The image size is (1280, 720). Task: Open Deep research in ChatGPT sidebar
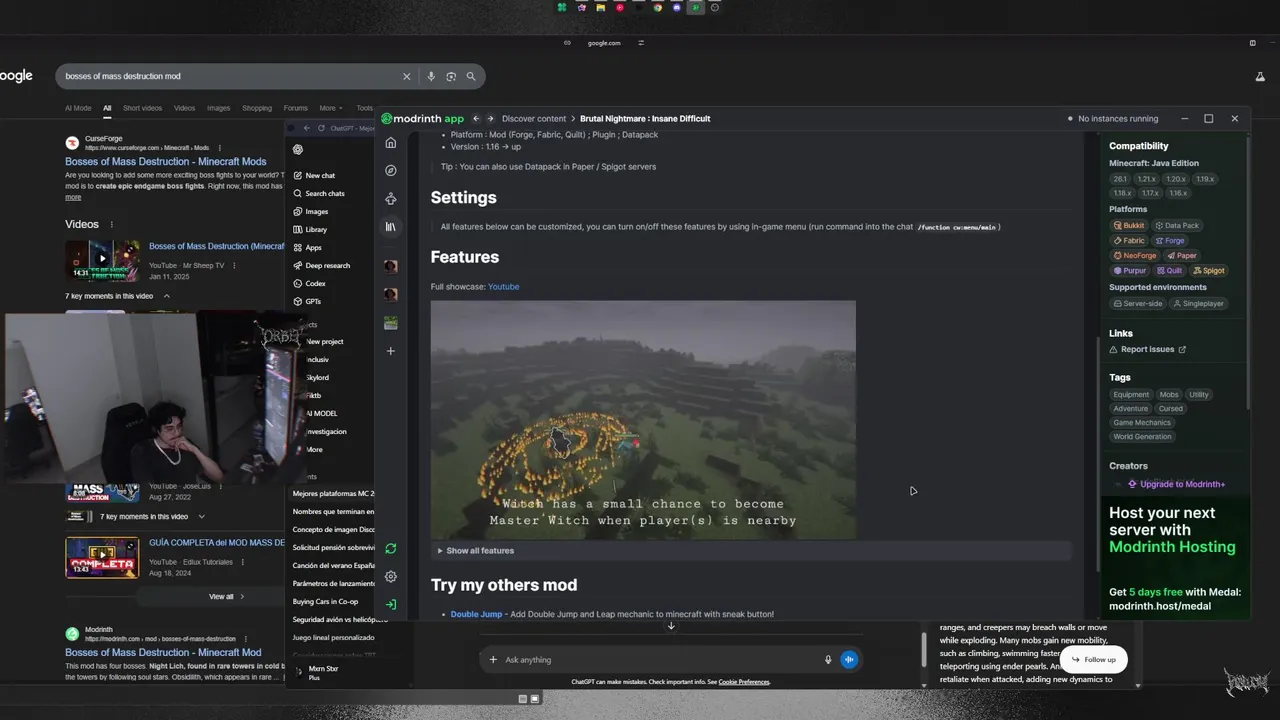point(322,266)
